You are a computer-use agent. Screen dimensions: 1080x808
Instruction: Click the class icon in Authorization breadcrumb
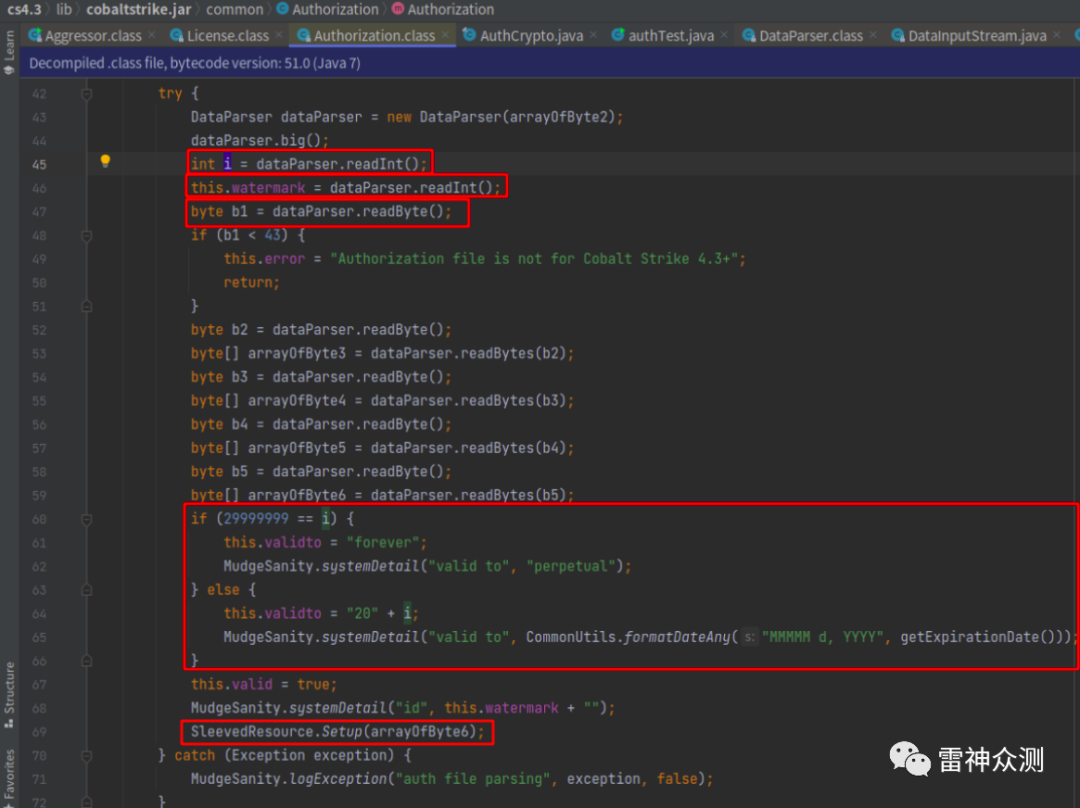point(282,9)
